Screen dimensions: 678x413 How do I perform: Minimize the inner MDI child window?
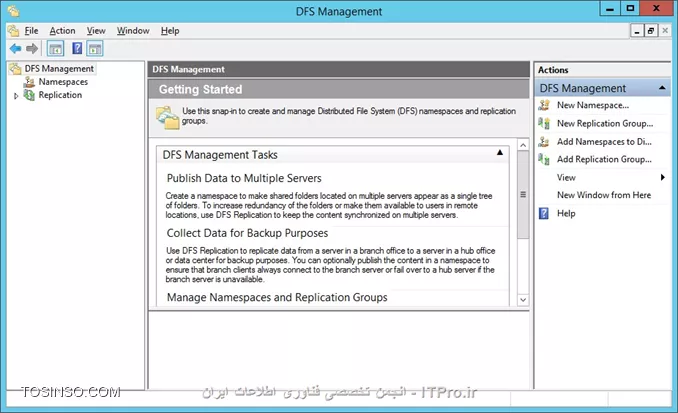[x=637, y=31]
